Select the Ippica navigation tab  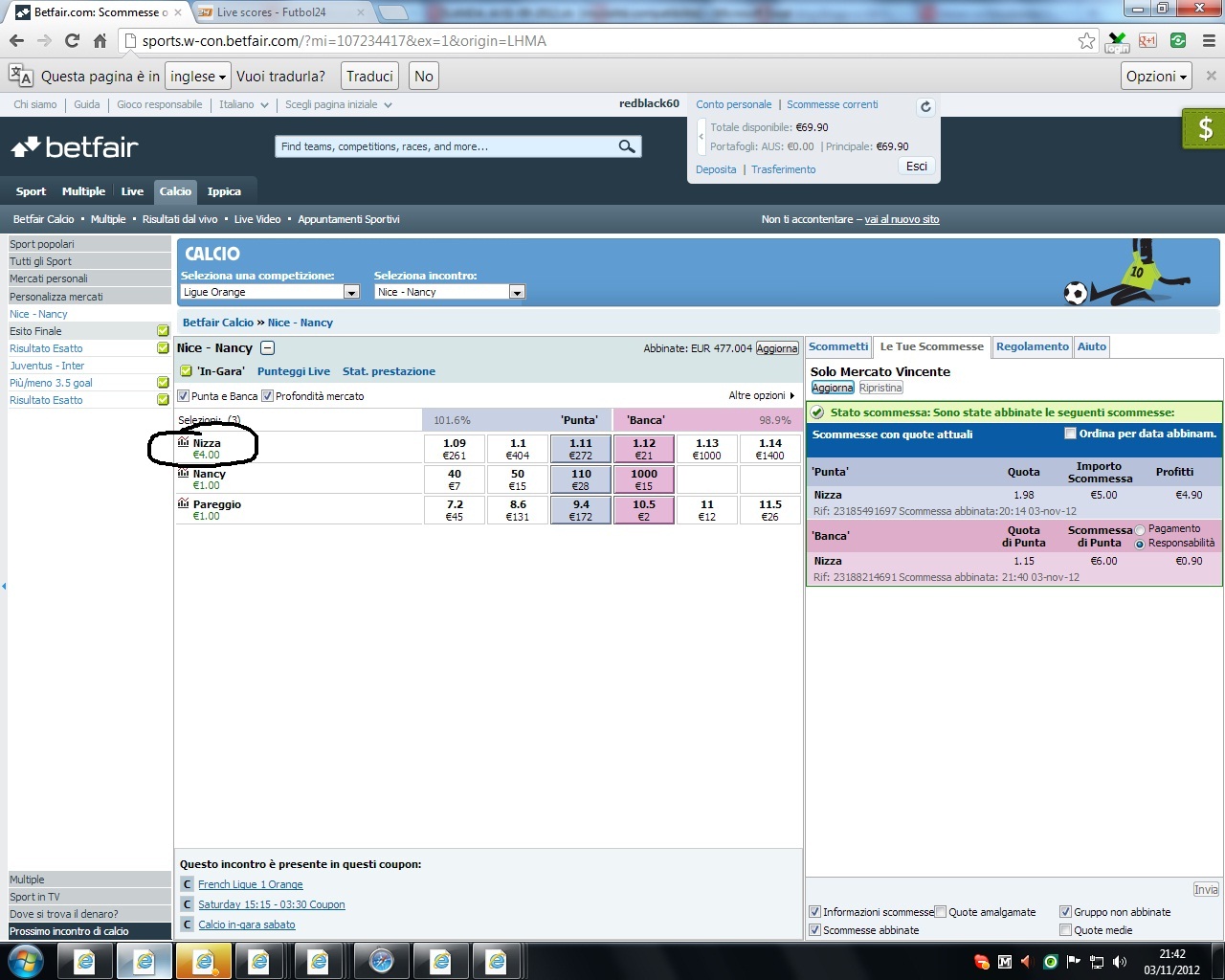[x=224, y=191]
